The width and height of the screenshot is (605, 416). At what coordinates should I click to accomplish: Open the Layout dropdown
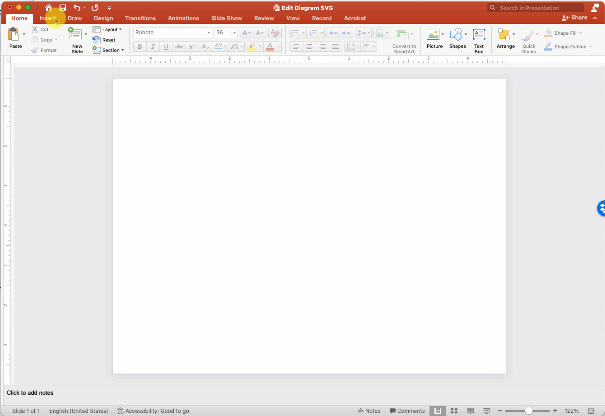click(111, 30)
